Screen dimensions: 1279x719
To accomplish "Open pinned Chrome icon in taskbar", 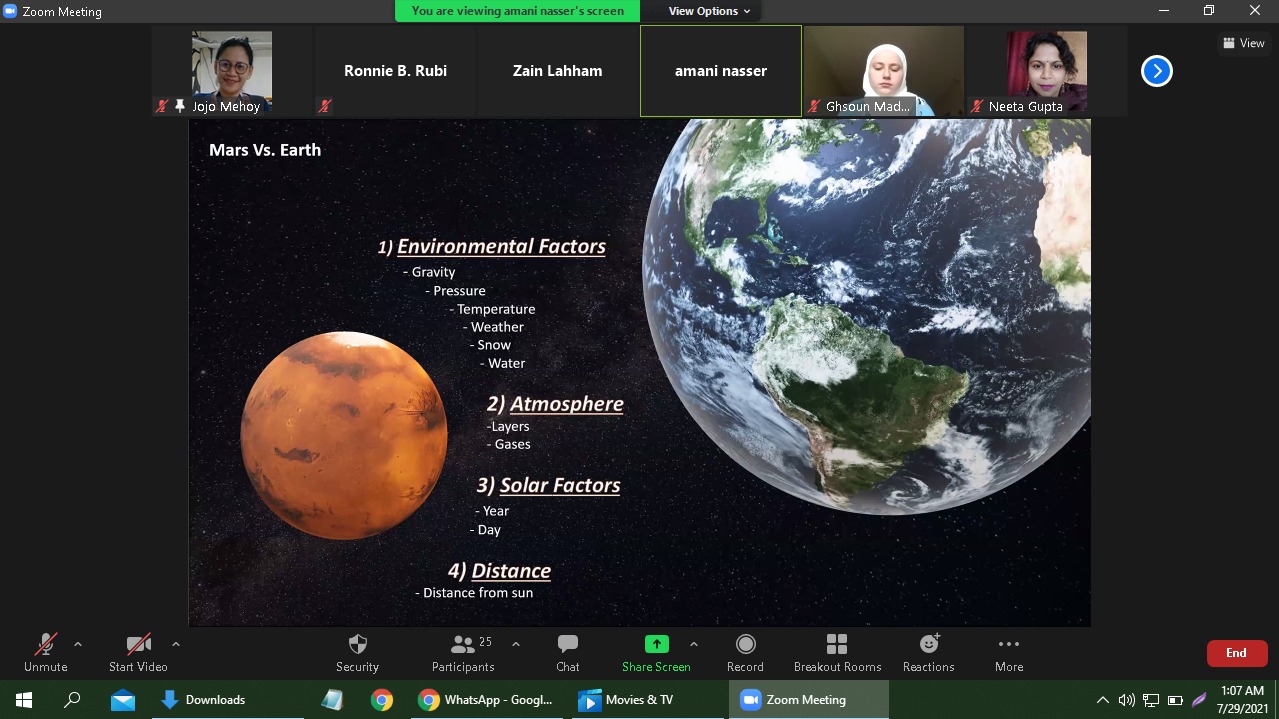I will 382,700.
